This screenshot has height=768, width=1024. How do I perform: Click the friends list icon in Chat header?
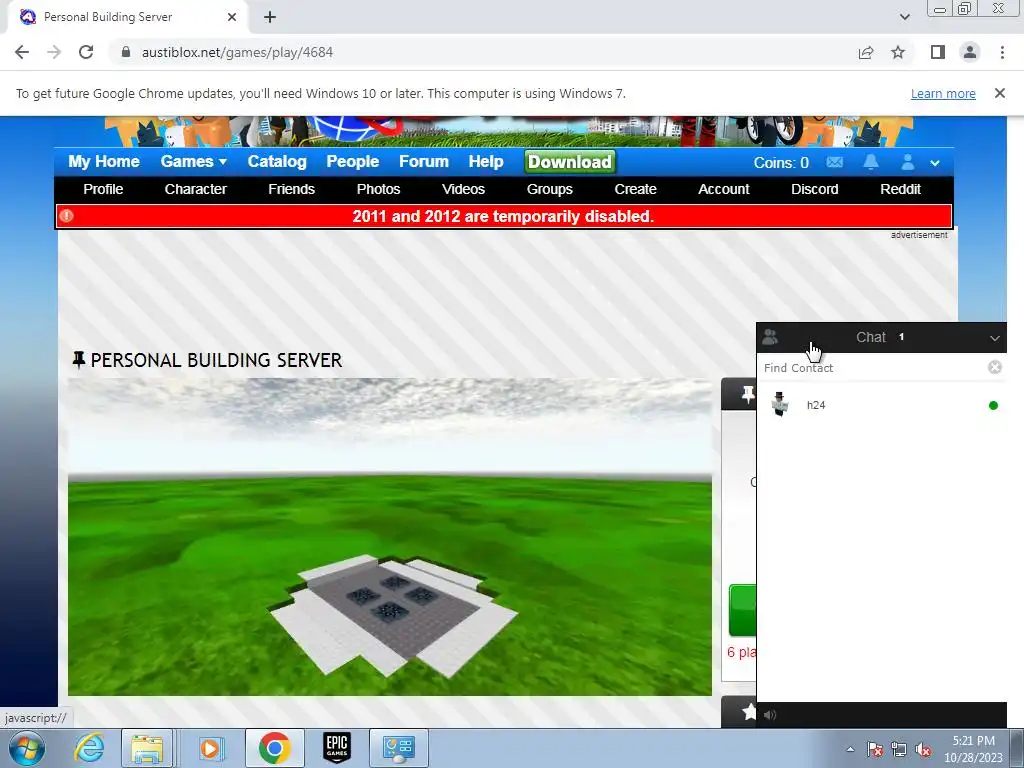[770, 337]
